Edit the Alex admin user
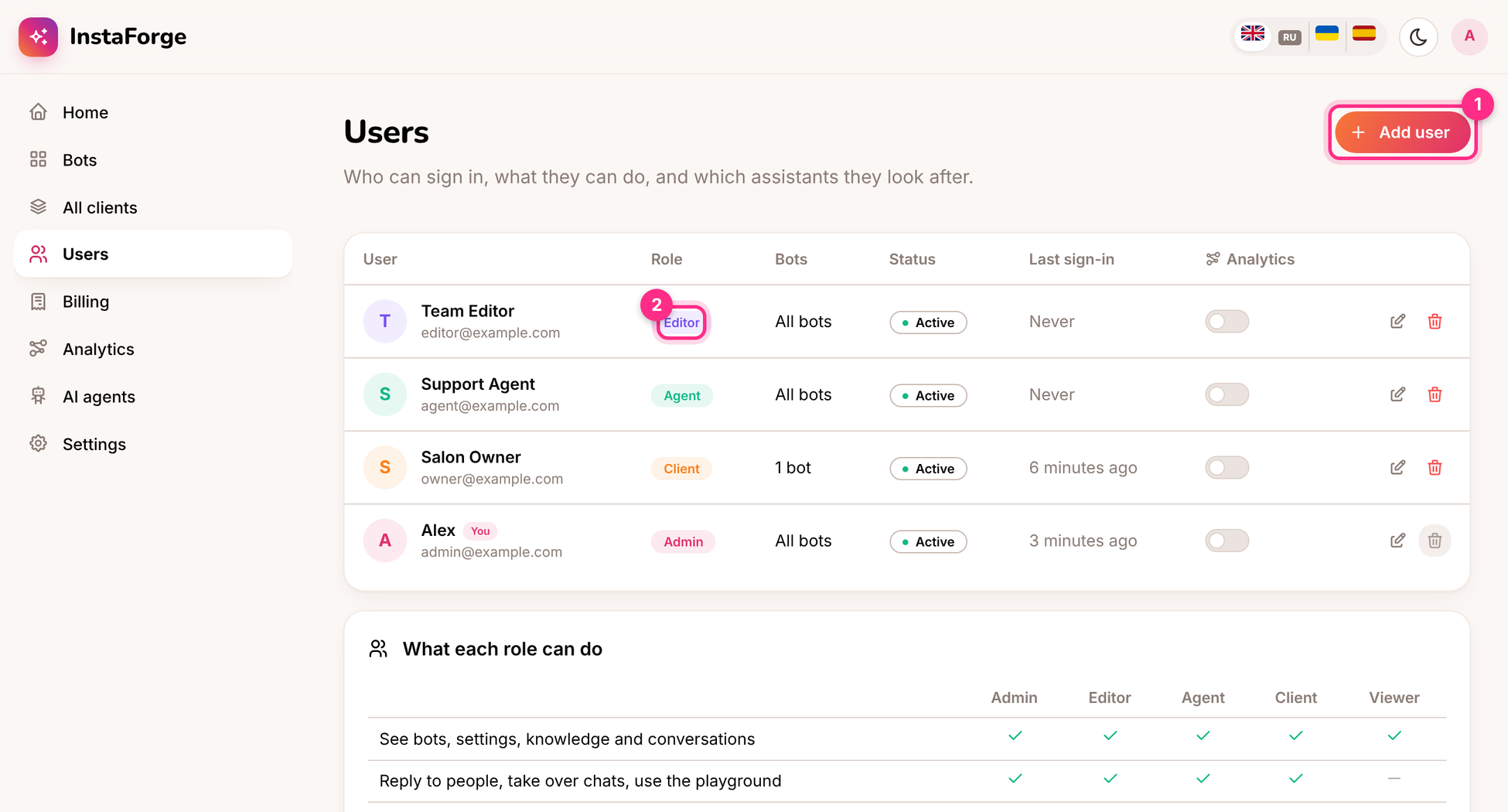The height and width of the screenshot is (812, 1508). 1397,541
